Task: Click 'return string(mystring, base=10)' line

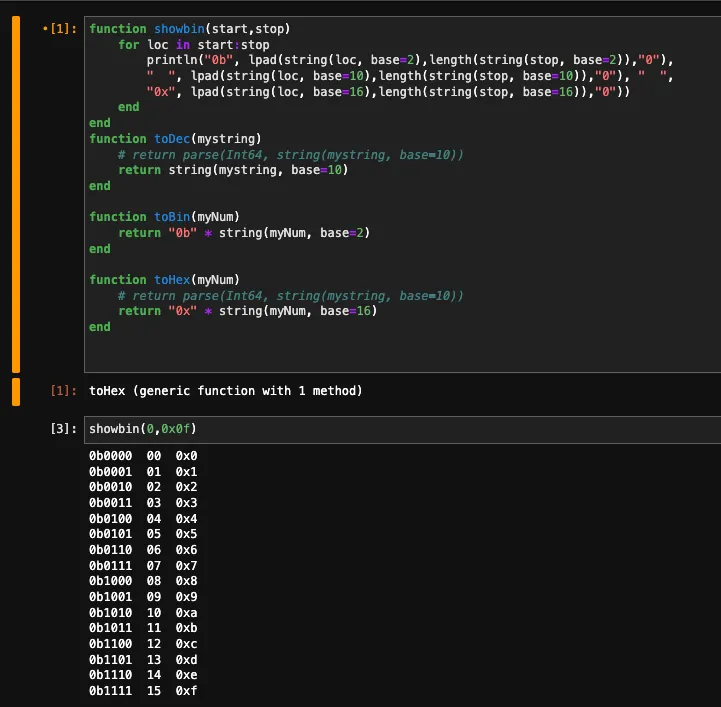Action: (233, 170)
